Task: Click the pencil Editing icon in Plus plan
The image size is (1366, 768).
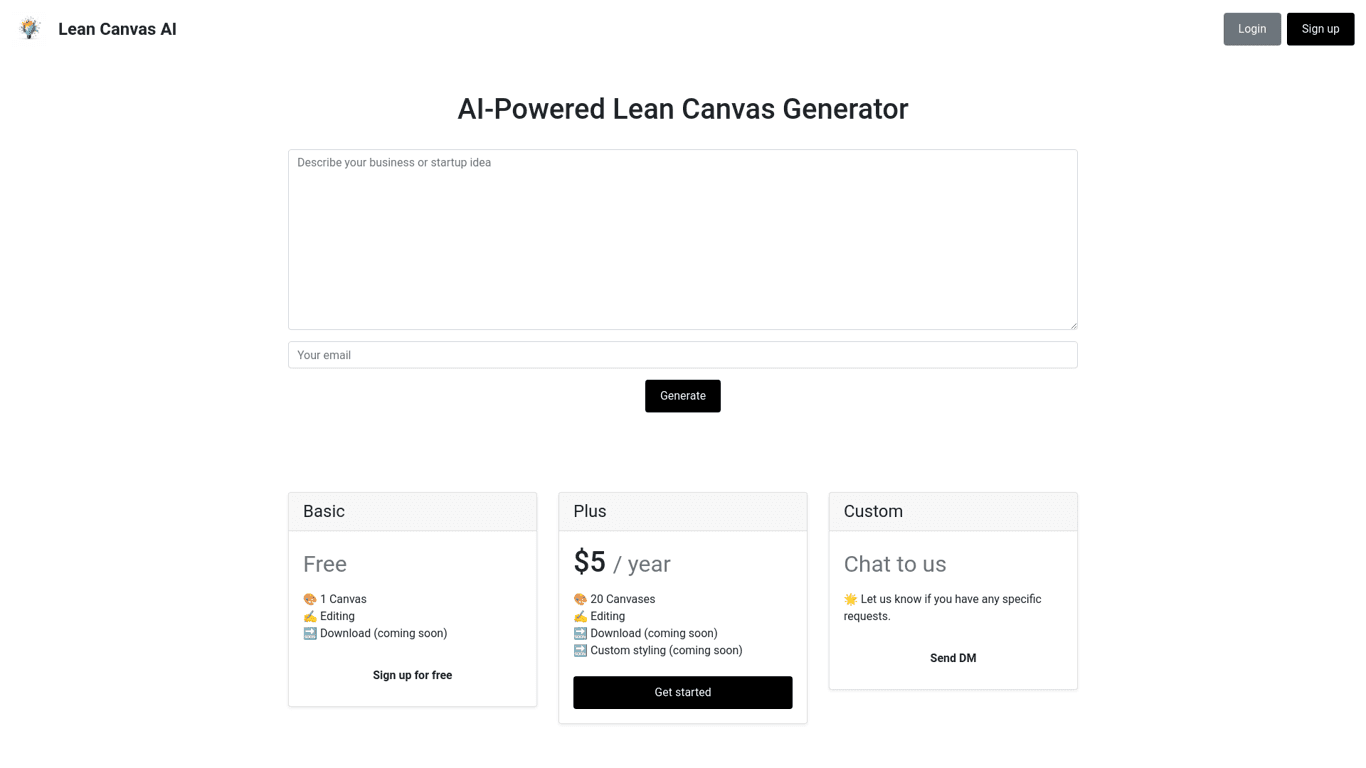Action: pyautogui.click(x=580, y=615)
